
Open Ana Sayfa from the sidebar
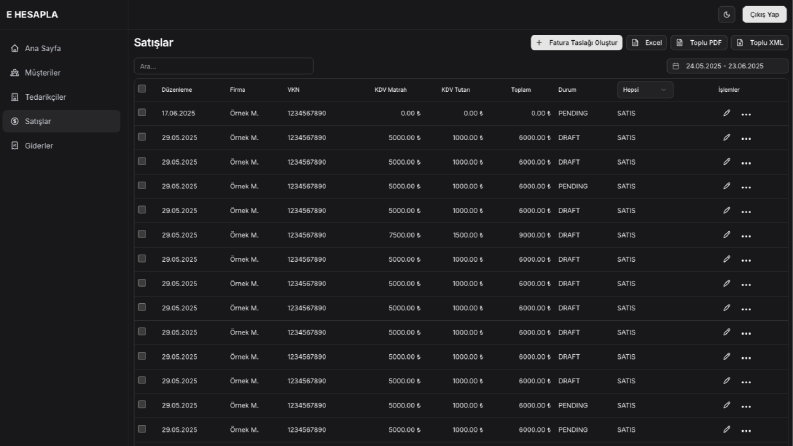coord(61,49)
